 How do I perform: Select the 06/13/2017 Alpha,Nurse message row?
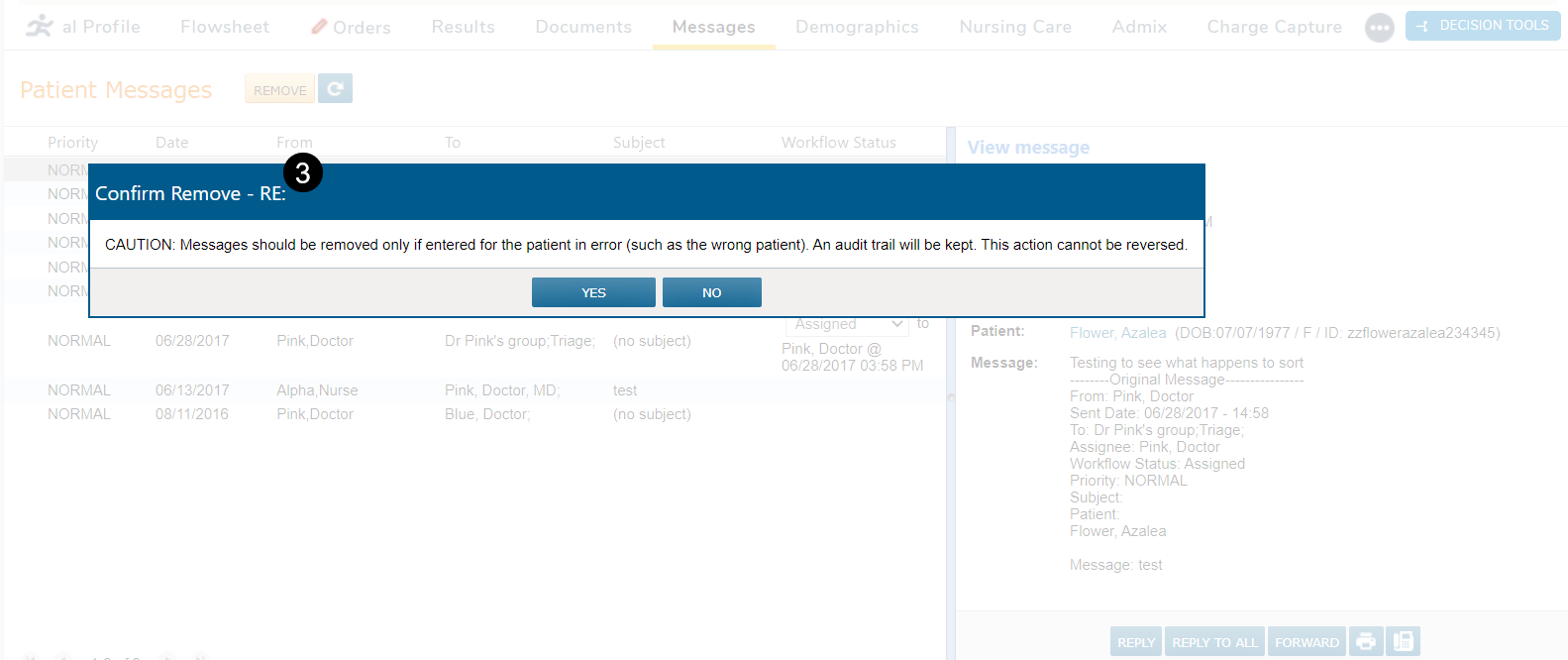(x=317, y=390)
